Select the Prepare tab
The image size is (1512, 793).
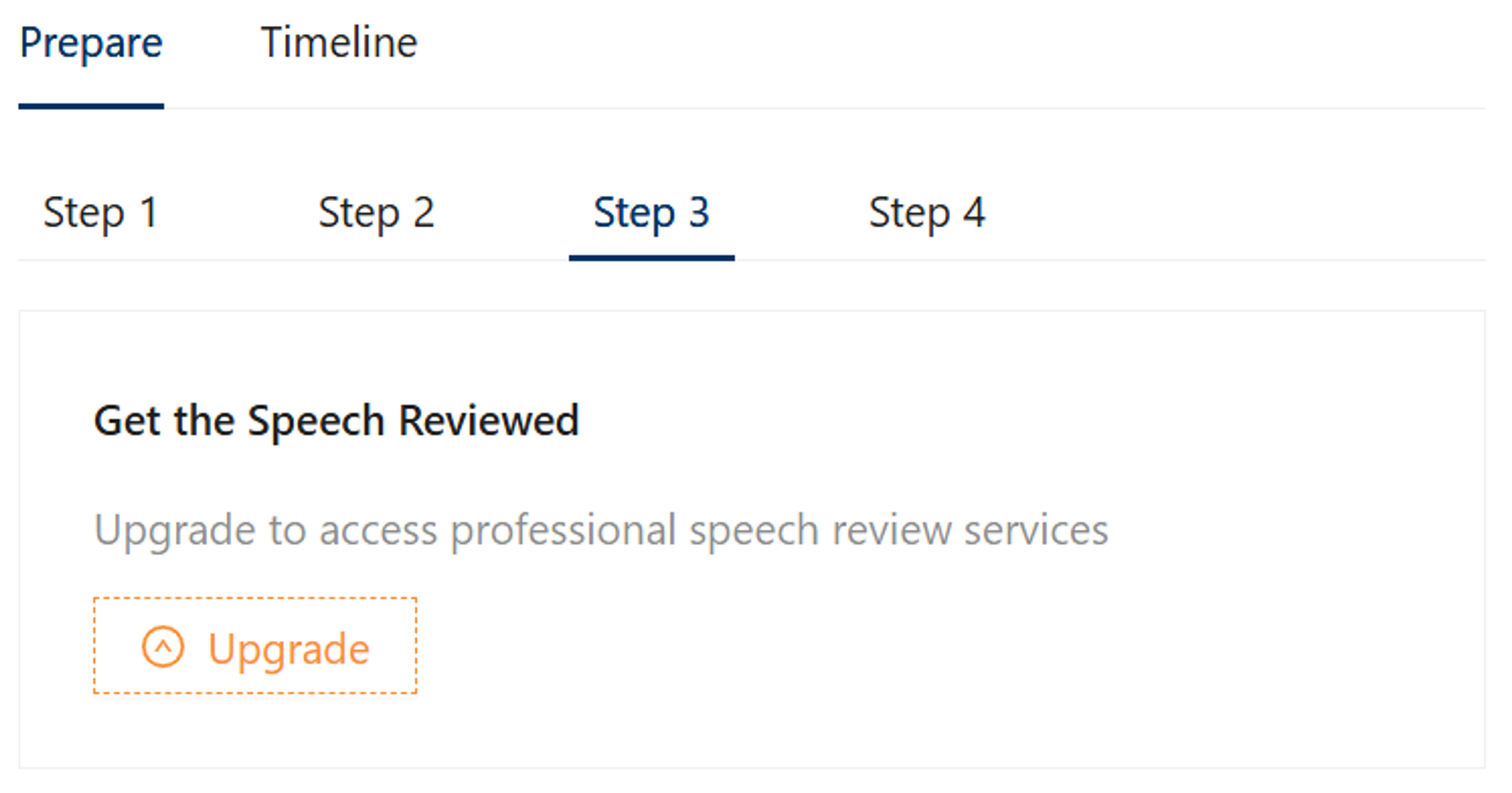(91, 43)
